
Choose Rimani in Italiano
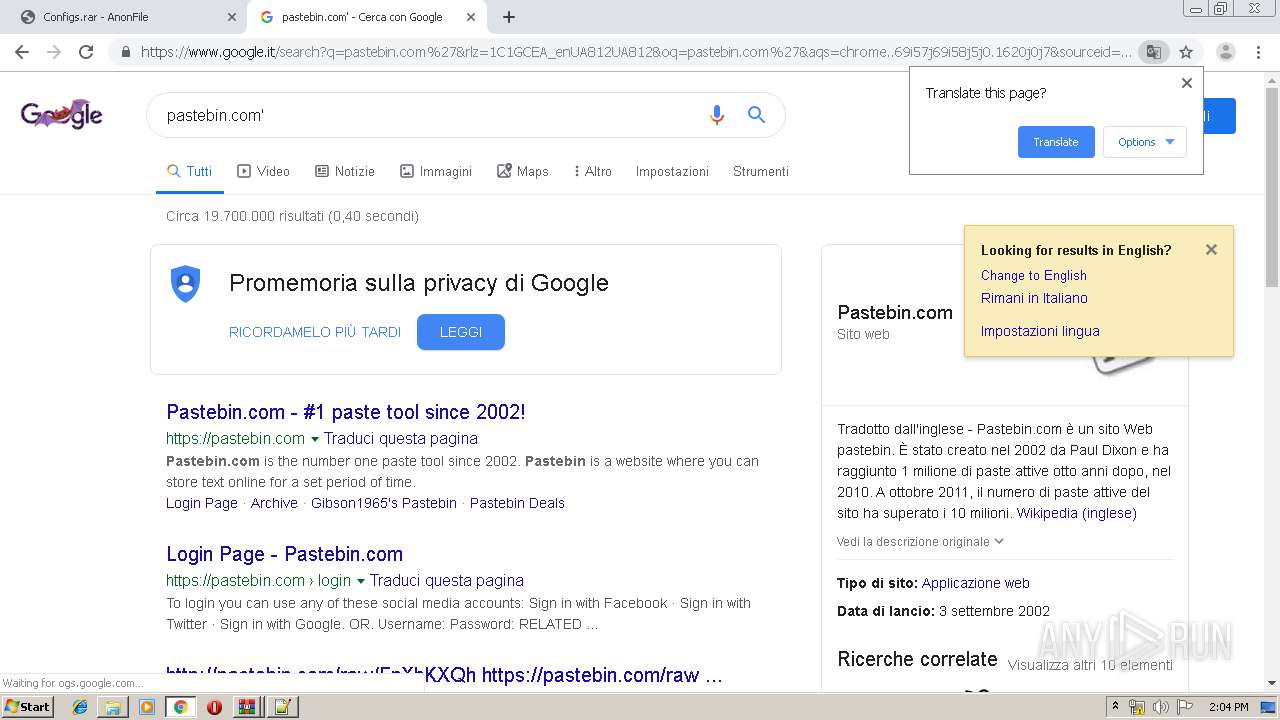click(1034, 298)
